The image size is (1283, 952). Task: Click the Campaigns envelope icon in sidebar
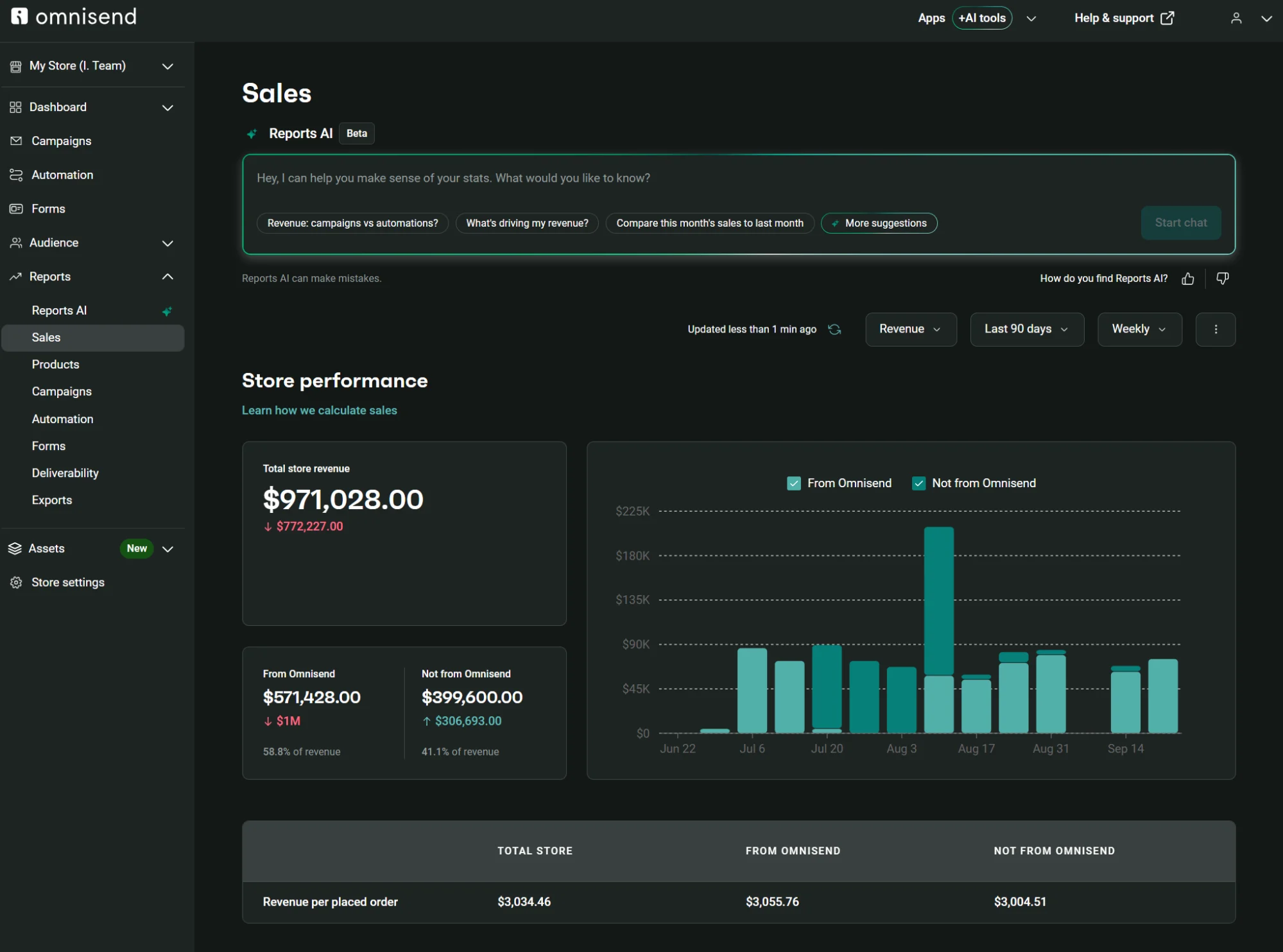(x=16, y=141)
